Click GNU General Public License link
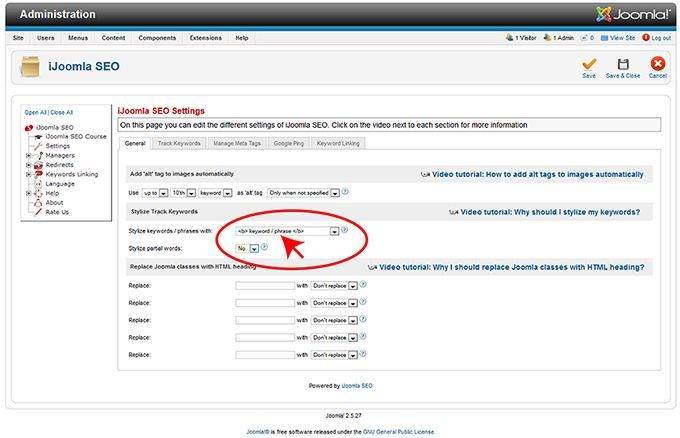The width and height of the screenshot is (680, 438). [x=399, y=432]
